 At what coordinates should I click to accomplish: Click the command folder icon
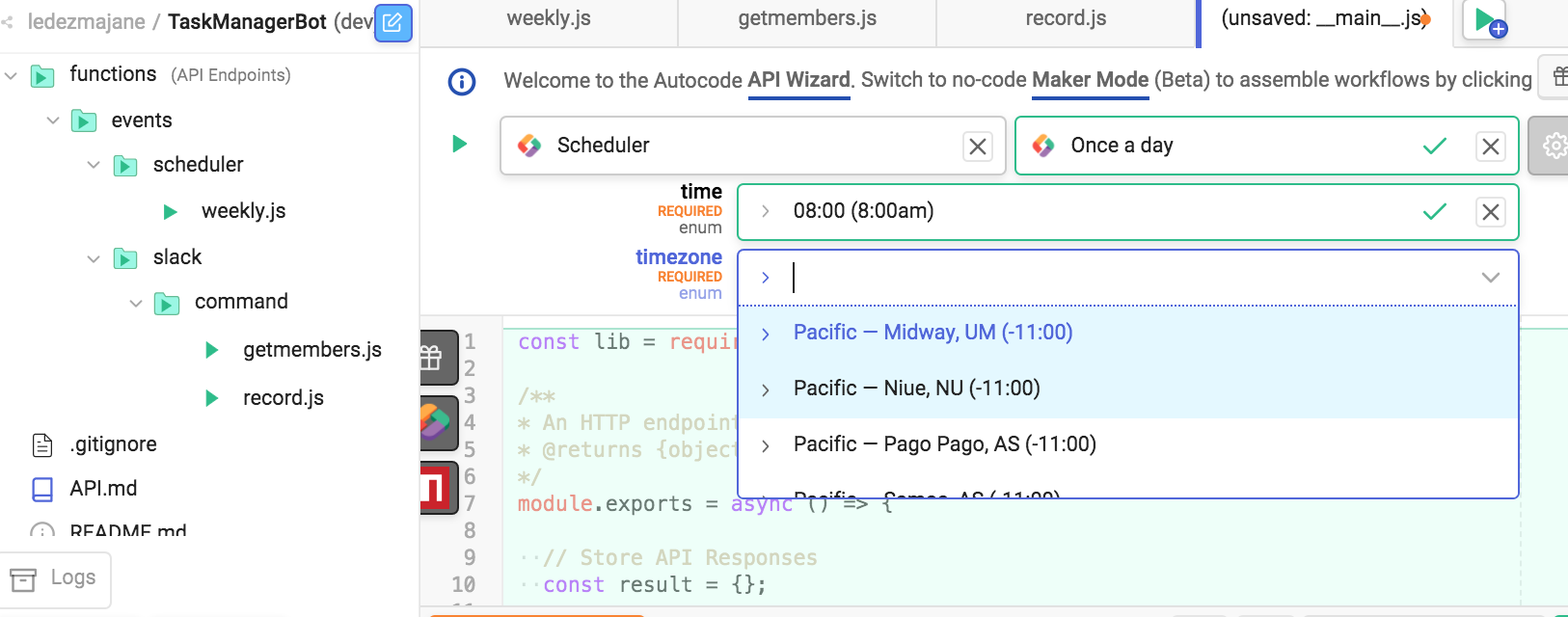(x=167, y=305)
